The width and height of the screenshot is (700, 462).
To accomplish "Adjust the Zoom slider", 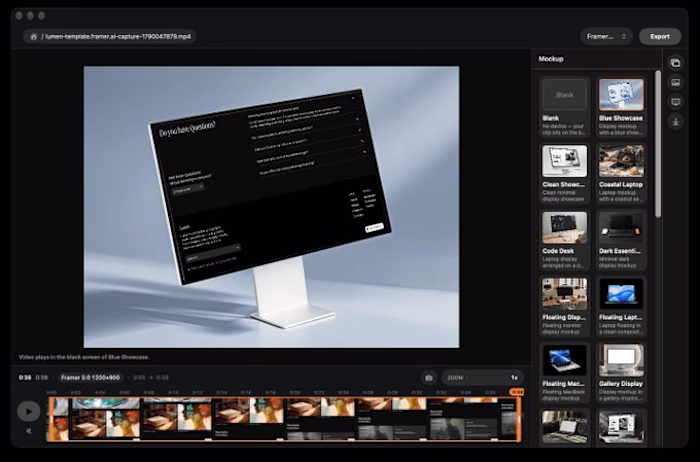I will coord(483,378).
